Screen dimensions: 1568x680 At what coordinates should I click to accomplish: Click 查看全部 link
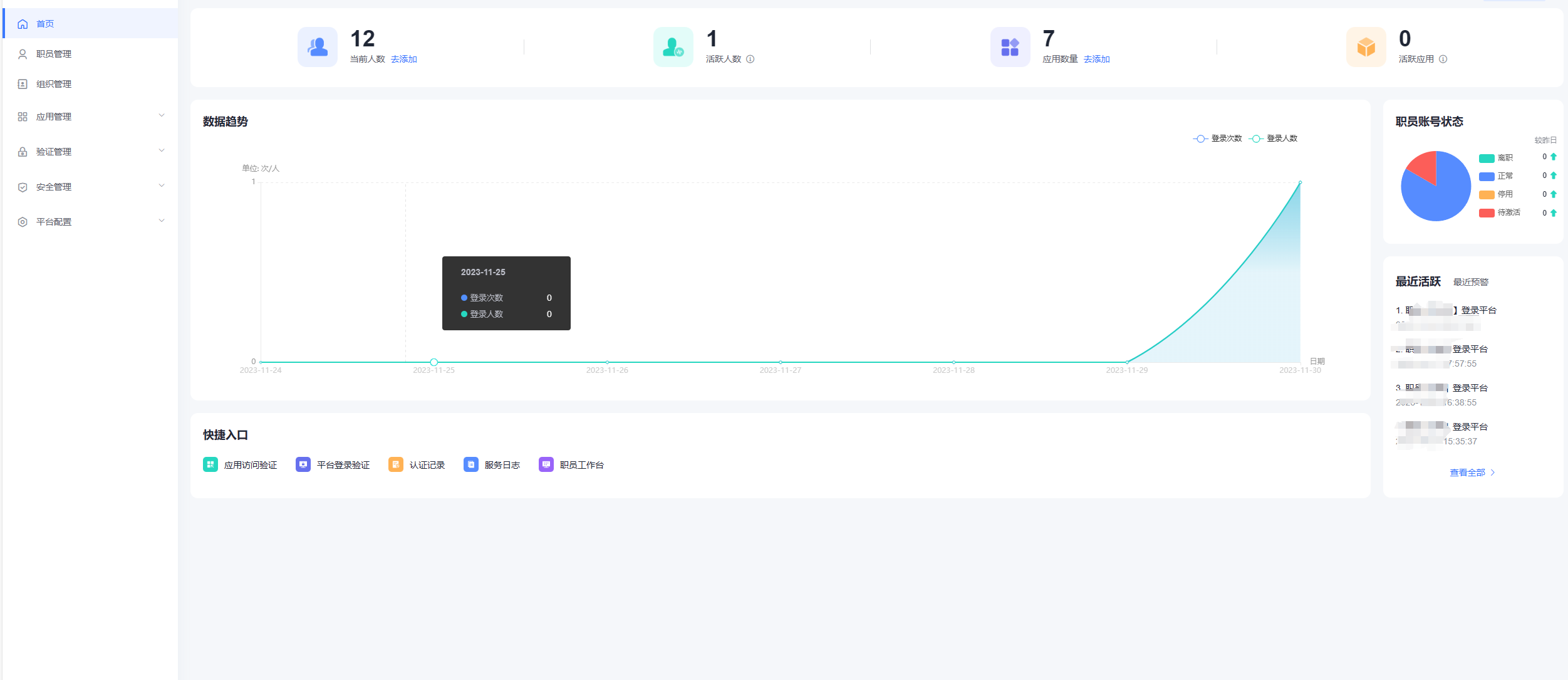[1467, 473]
